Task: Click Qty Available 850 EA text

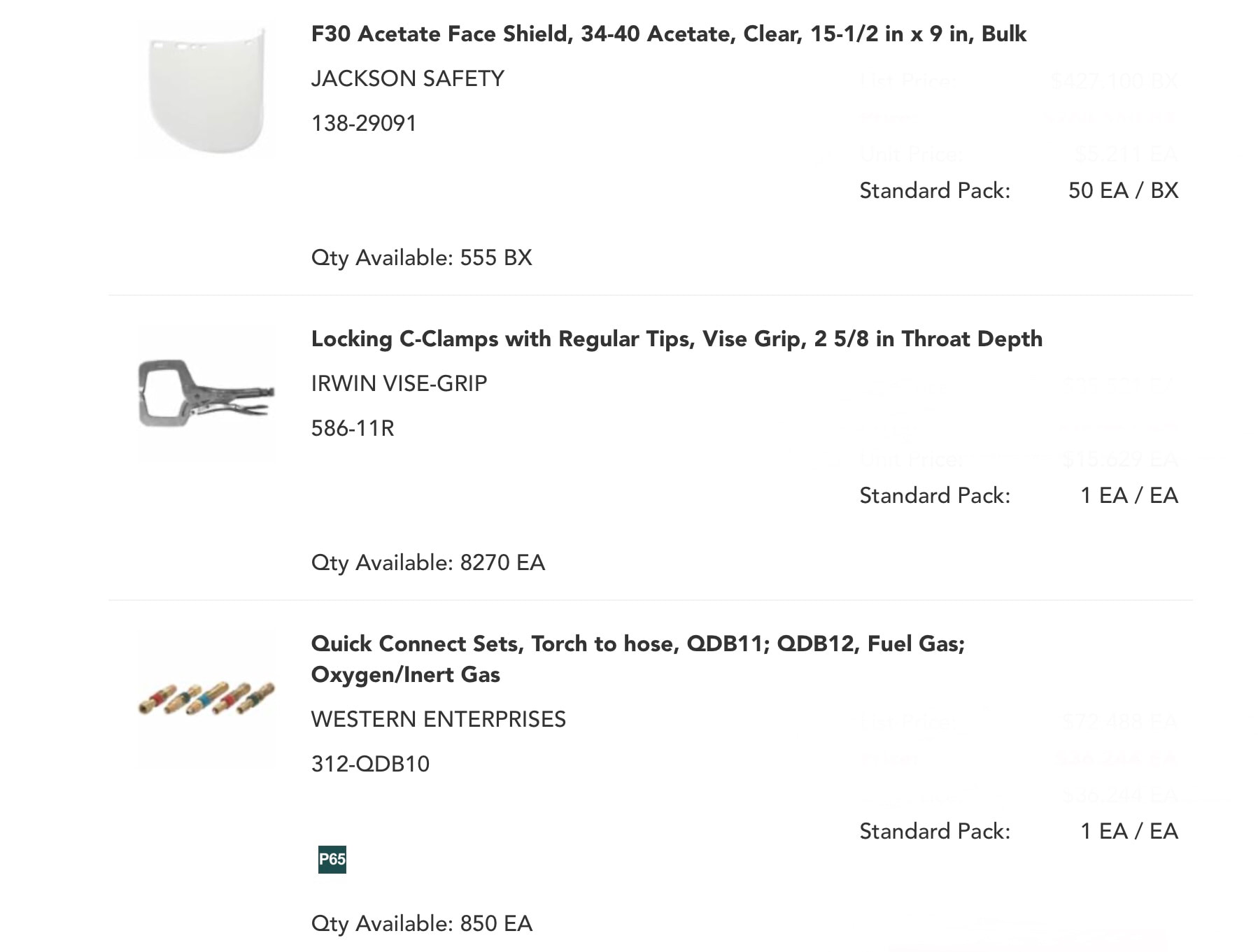Action: (421, 923)
